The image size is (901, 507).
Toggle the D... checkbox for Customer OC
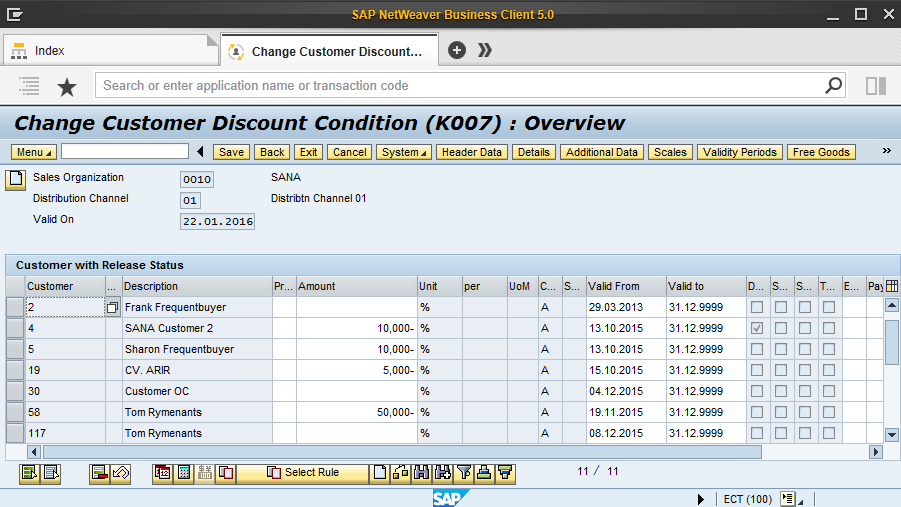[x=757, y=391]
